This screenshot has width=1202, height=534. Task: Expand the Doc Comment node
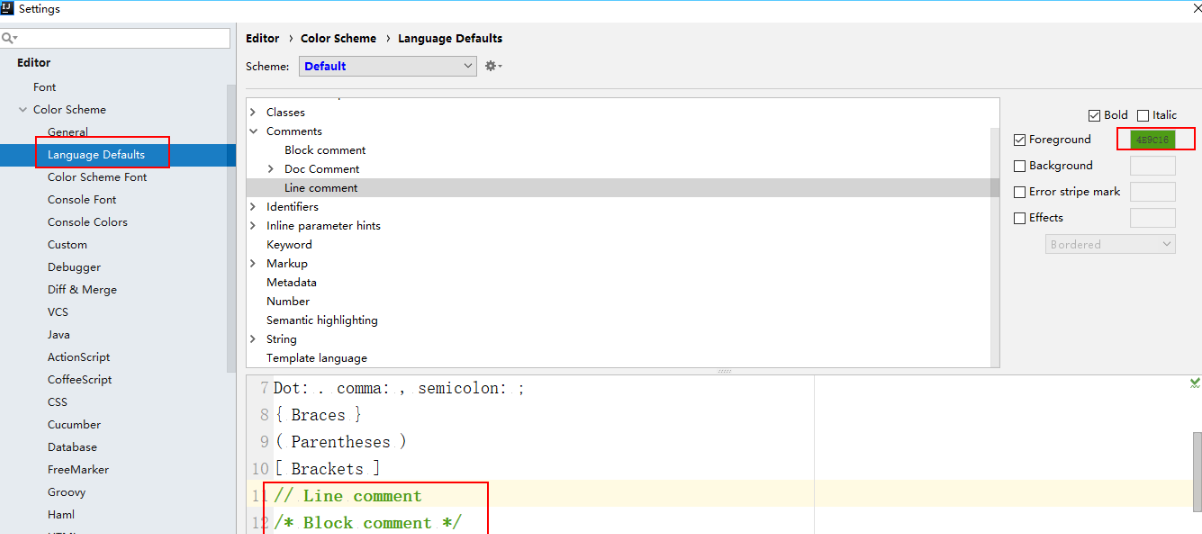coord(271,169)
